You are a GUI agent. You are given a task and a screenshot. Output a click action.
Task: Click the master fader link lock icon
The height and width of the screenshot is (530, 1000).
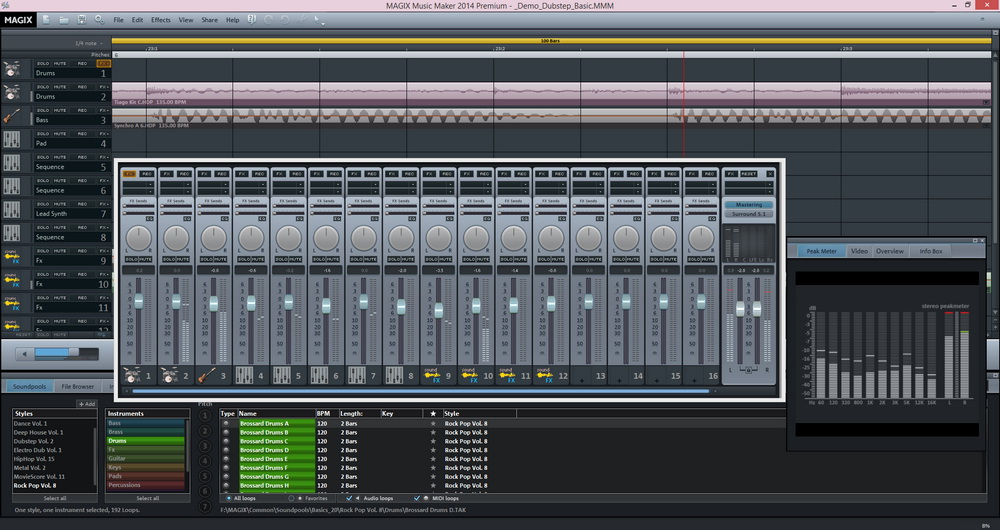click(x=749, y=369)
